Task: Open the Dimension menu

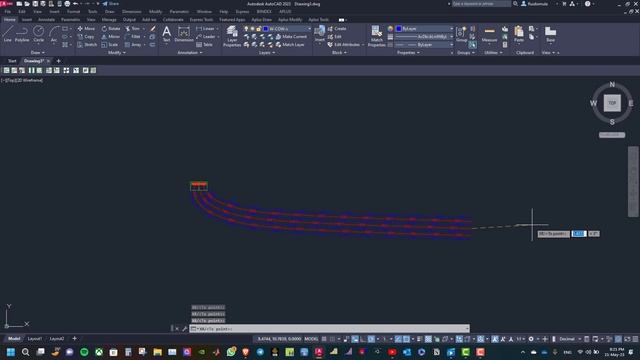Action: tap(131, 12)
